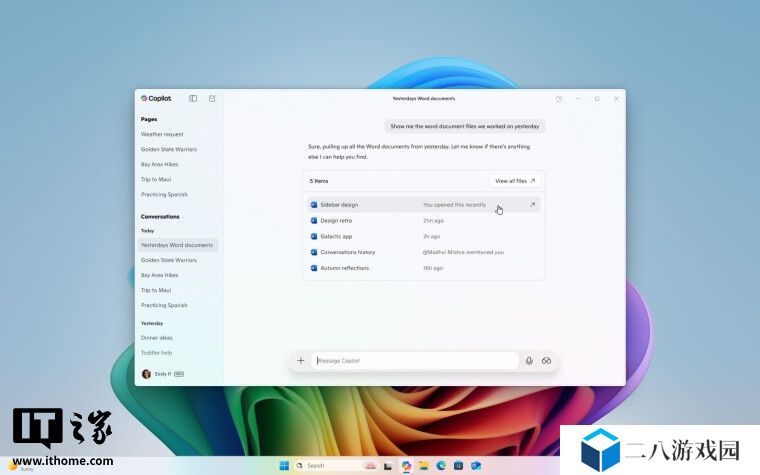The width and height of the screenshot is (760, 475).
Task: Open the share icon in the title bar
Action: click(x=559, y=98)
